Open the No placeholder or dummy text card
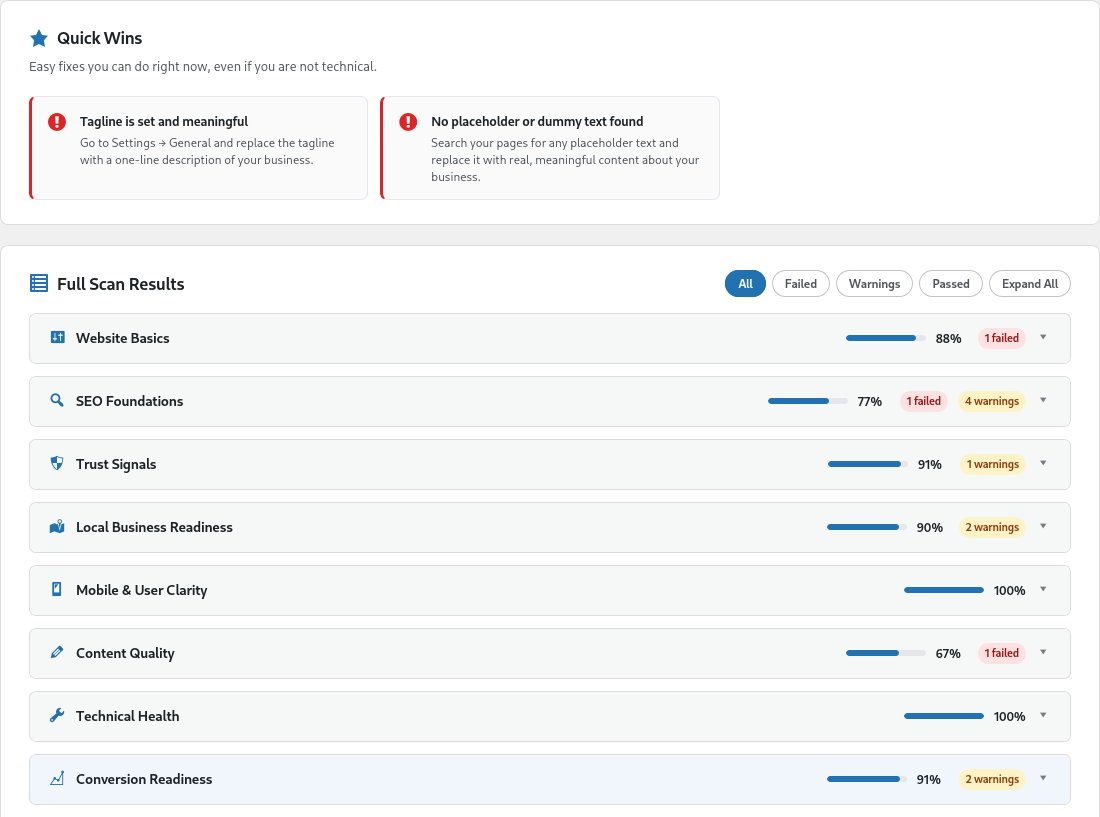 click(x=550, y=148)
